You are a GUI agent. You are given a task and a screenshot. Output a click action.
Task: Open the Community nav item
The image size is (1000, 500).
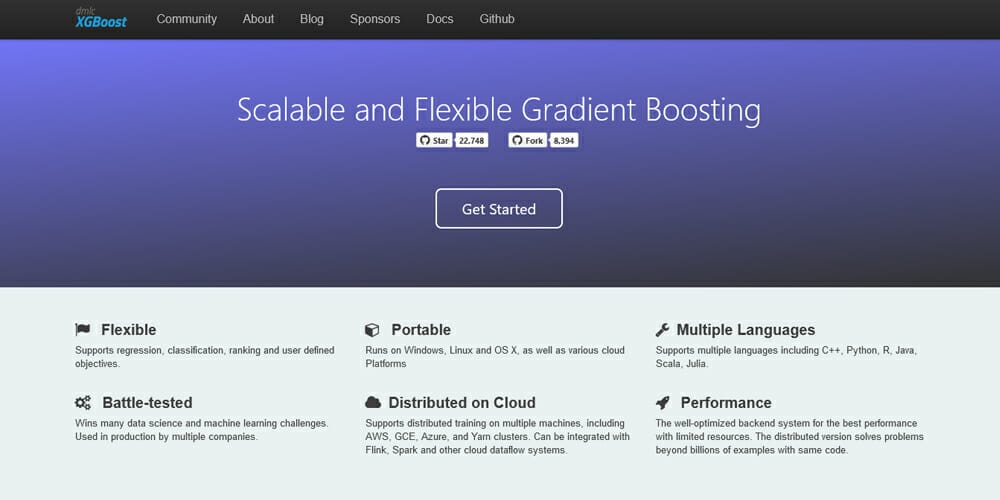point(187,19)
